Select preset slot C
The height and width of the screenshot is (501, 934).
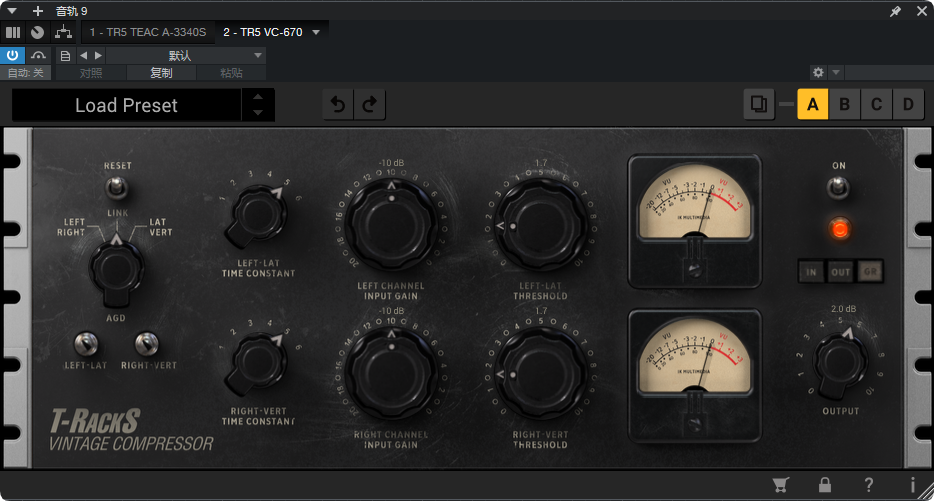click(x=876, y=104)
